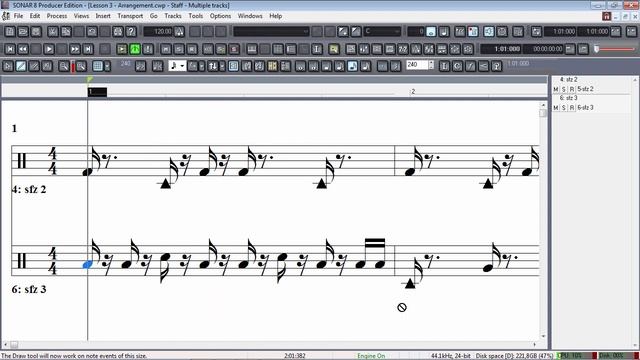Open the Snap to Grid options arrow
This screenshot has height=360, width=640.
tap(107, 66)
